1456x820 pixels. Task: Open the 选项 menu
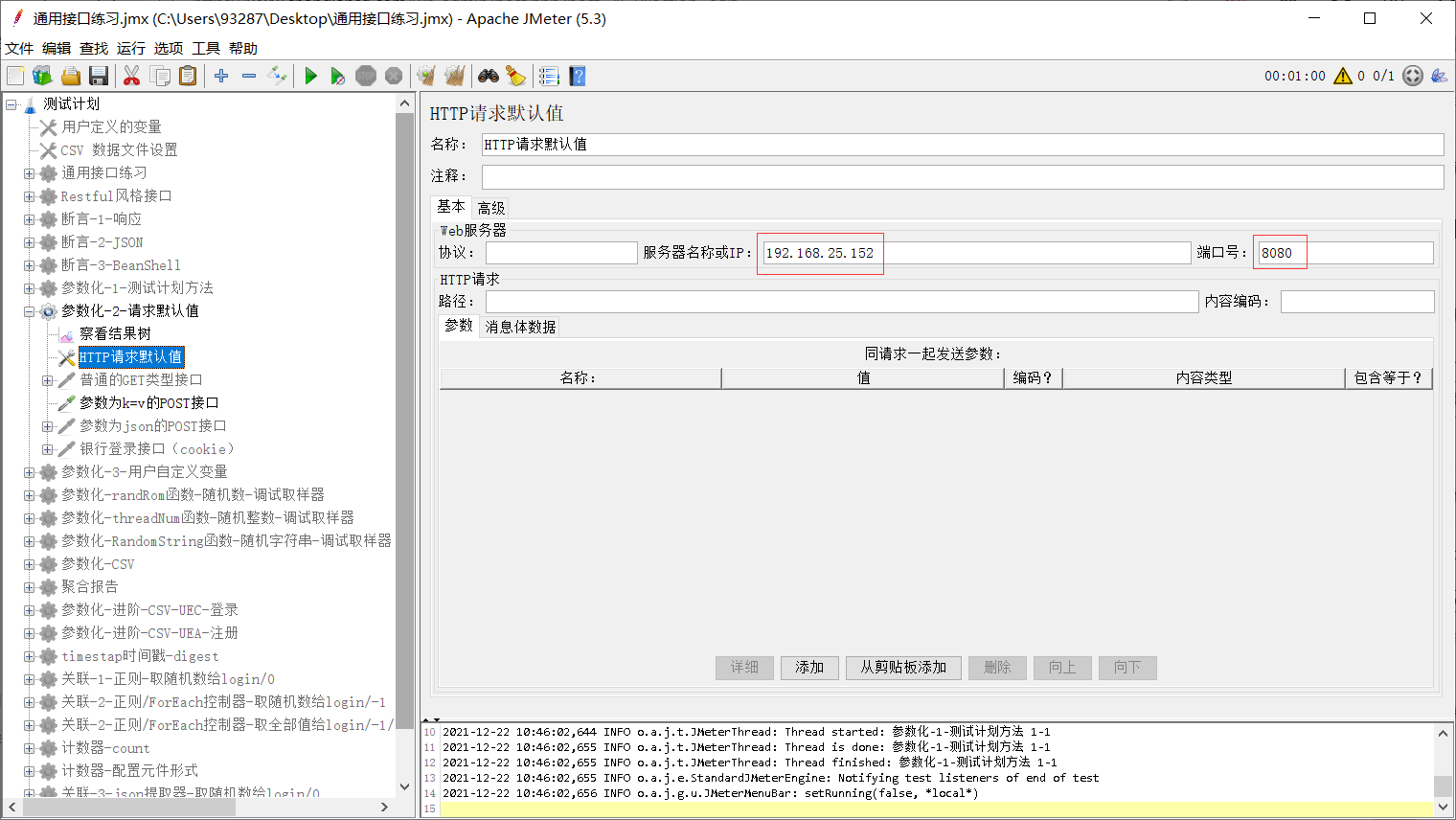pos(169,48)
